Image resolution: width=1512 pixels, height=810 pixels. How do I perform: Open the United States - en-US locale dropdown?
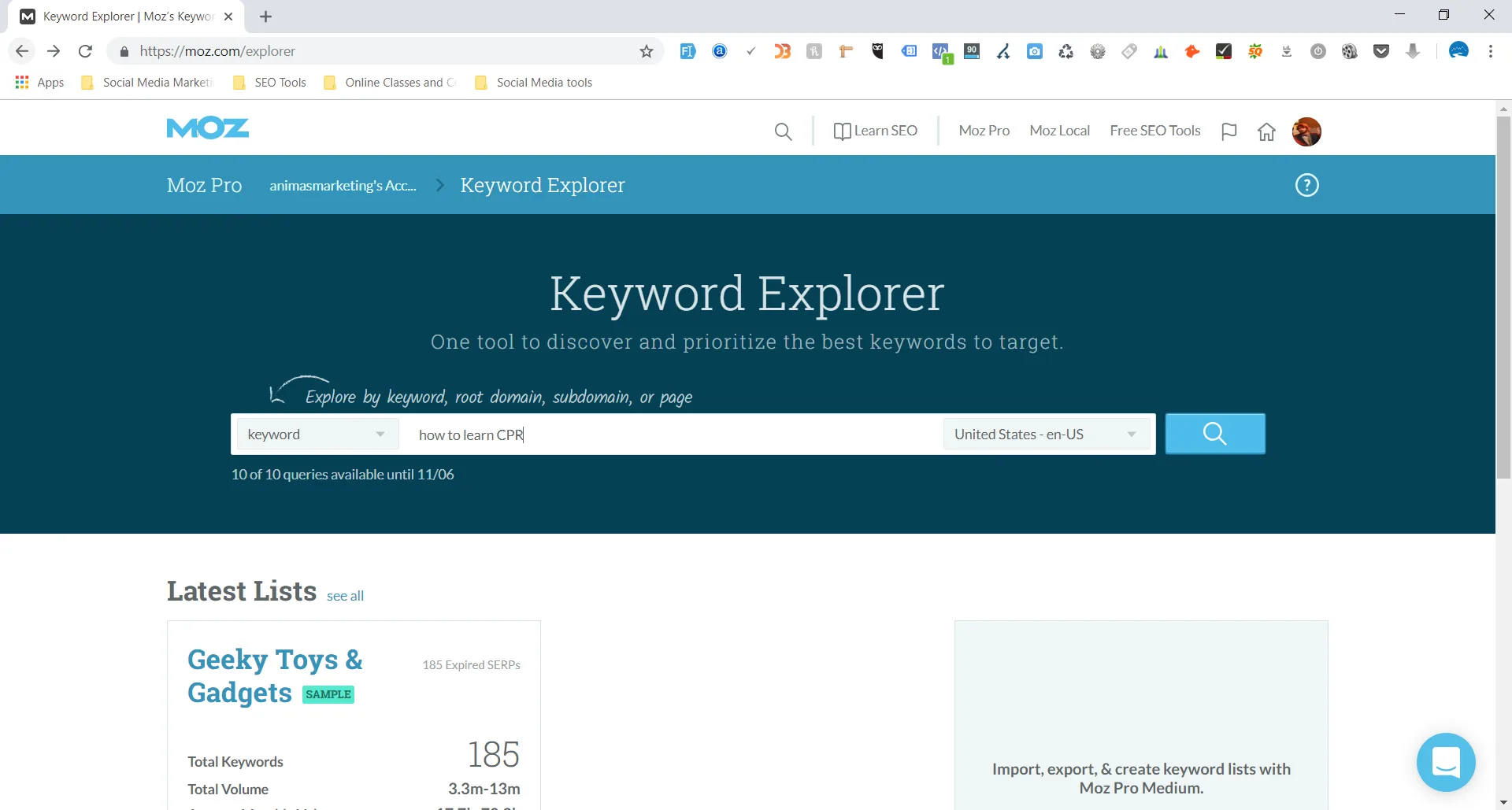[x=1046, y=434]
